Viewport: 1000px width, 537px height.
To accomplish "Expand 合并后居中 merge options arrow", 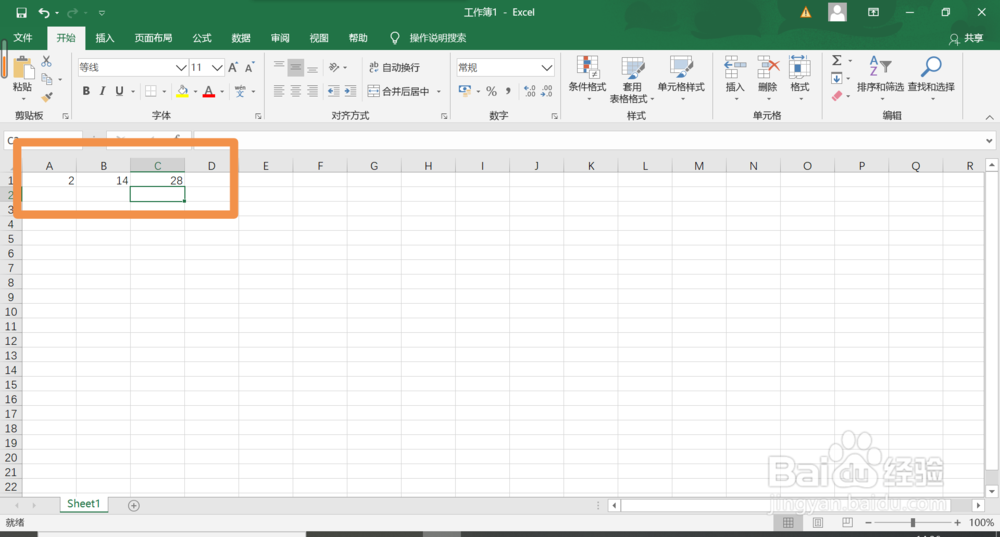I will tap(439, 91).
